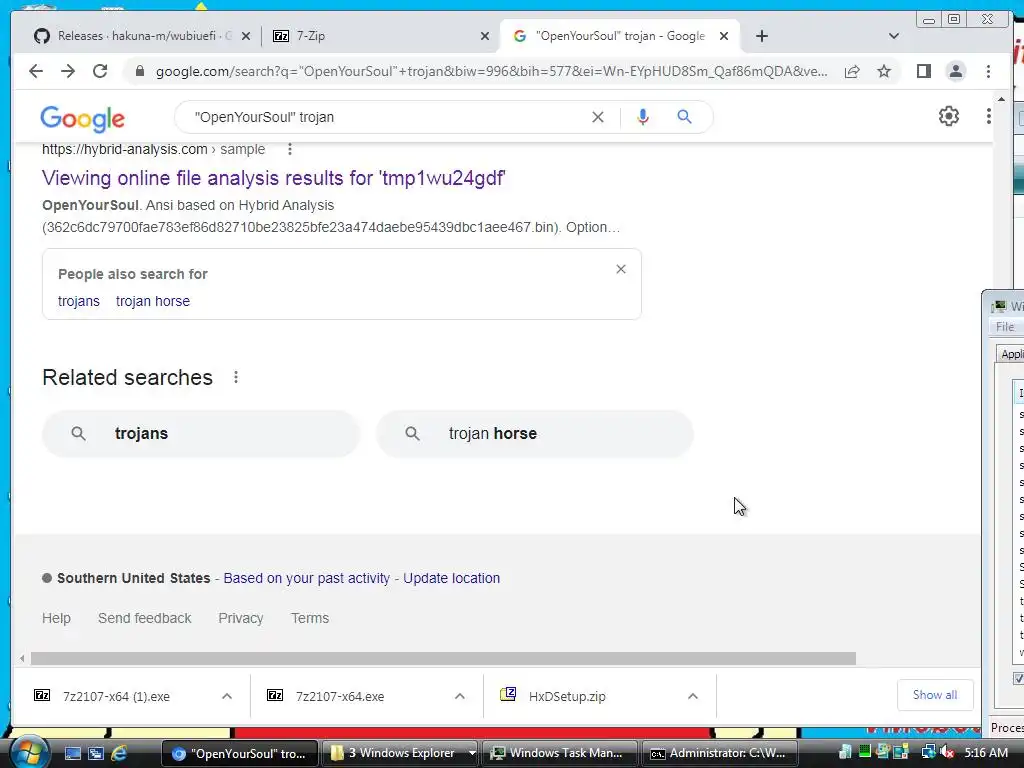Share this page from the address bar
This screenshot has height=768, width=1024.
click(x=852, y=71)
